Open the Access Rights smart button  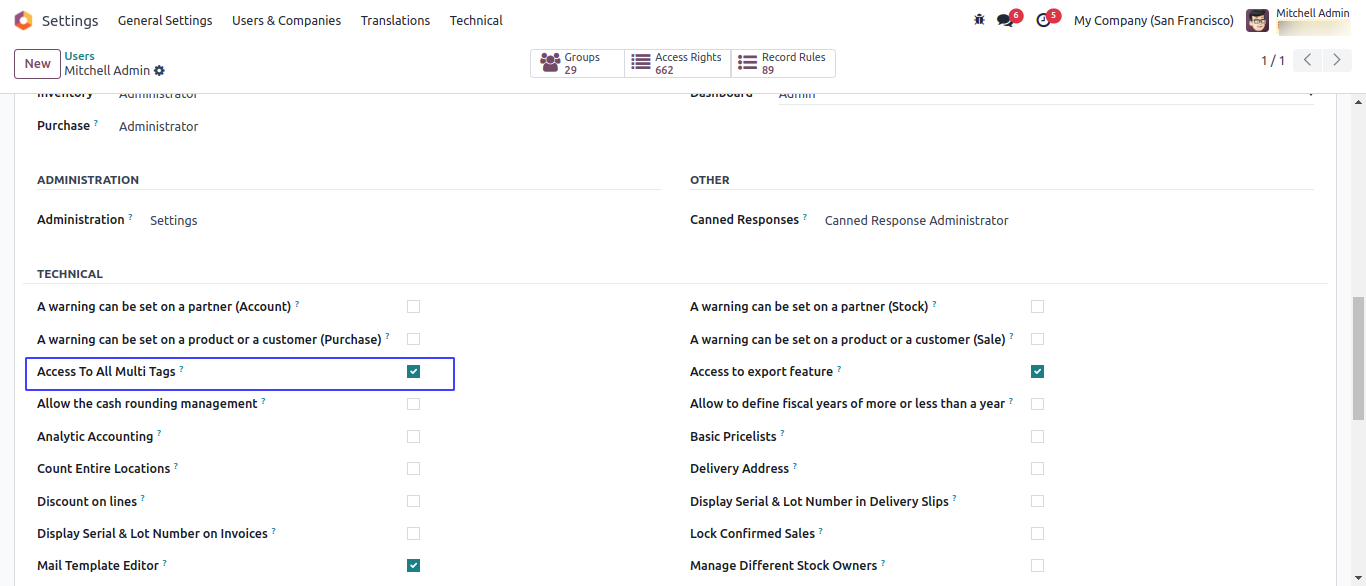[x=678, y=63]
